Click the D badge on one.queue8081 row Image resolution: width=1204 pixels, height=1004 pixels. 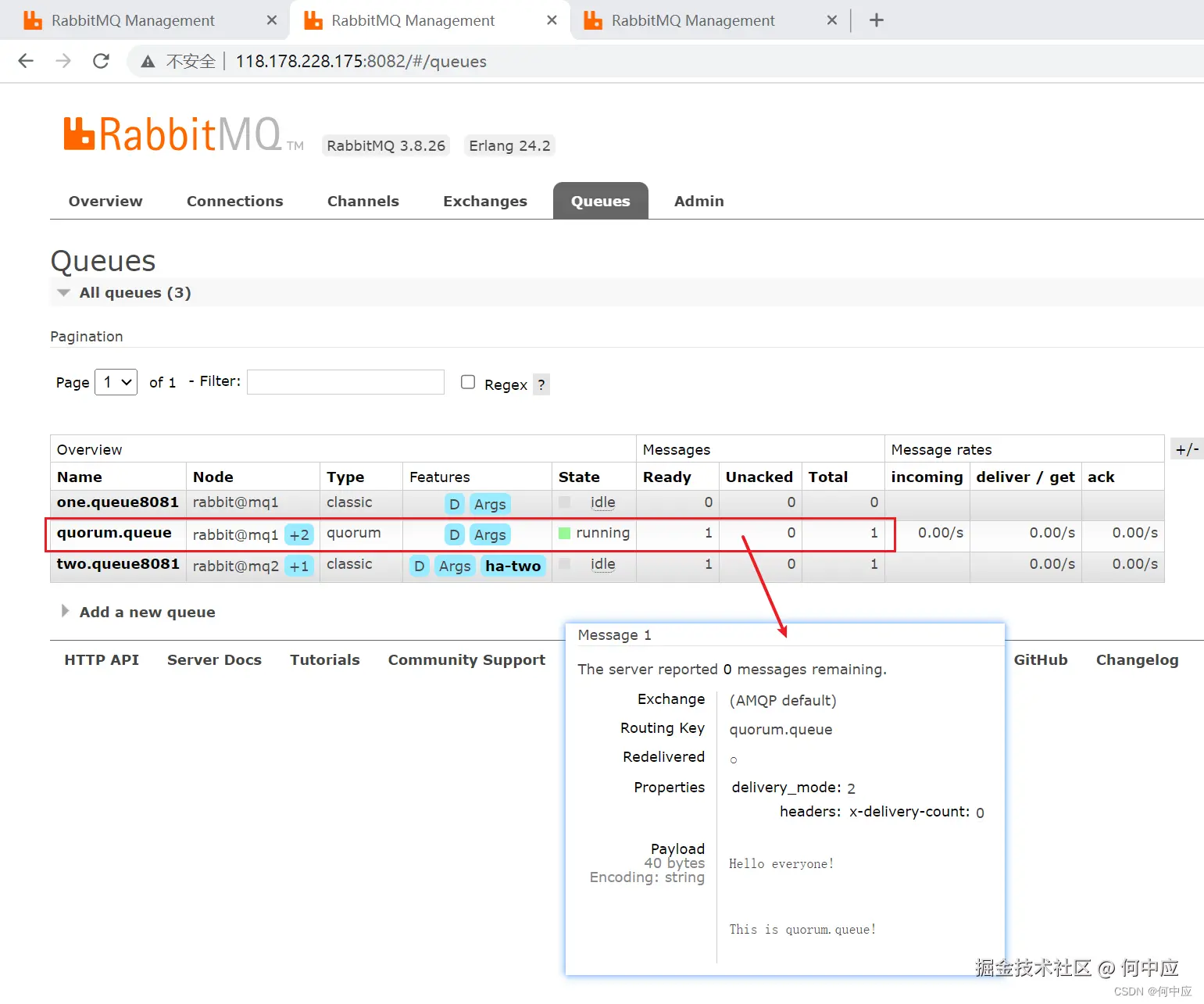[x=454, y=505]
